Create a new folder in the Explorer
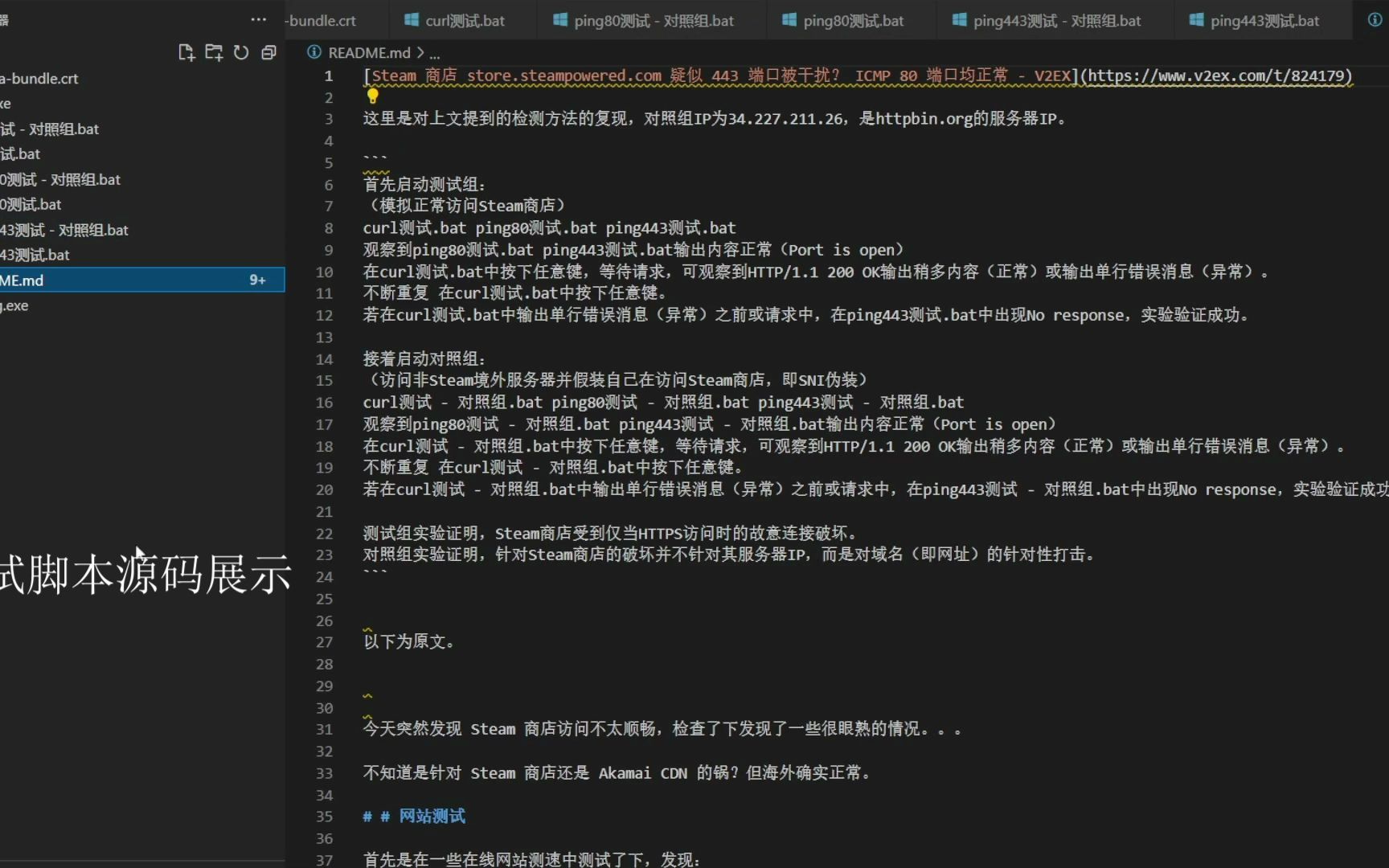Image resolution: width=1389 pixels, height=868 pixels. 214,52
